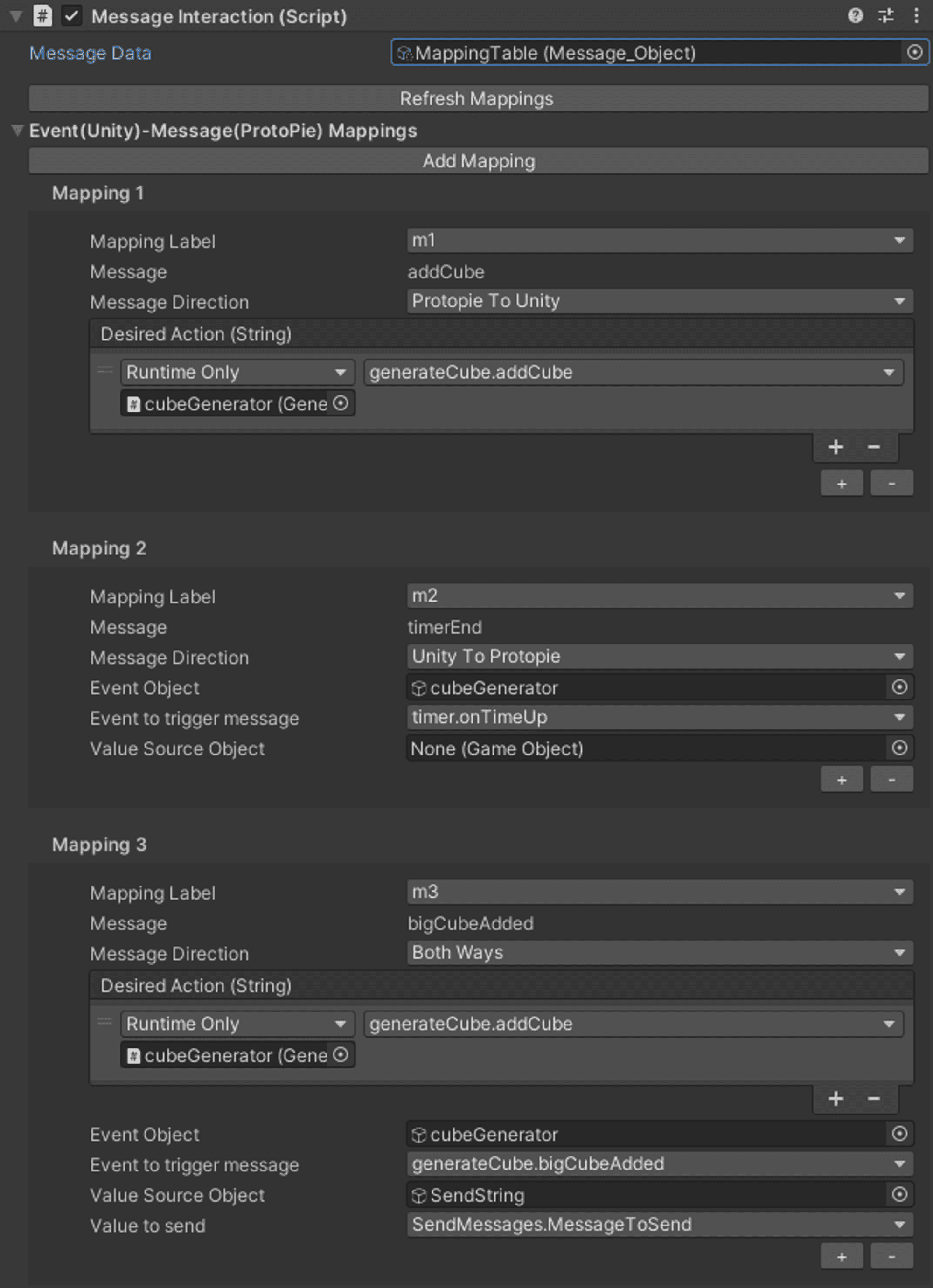Click the Refresh Mappings button
This screenshot has height=1288, width=933.
[477, 98]
